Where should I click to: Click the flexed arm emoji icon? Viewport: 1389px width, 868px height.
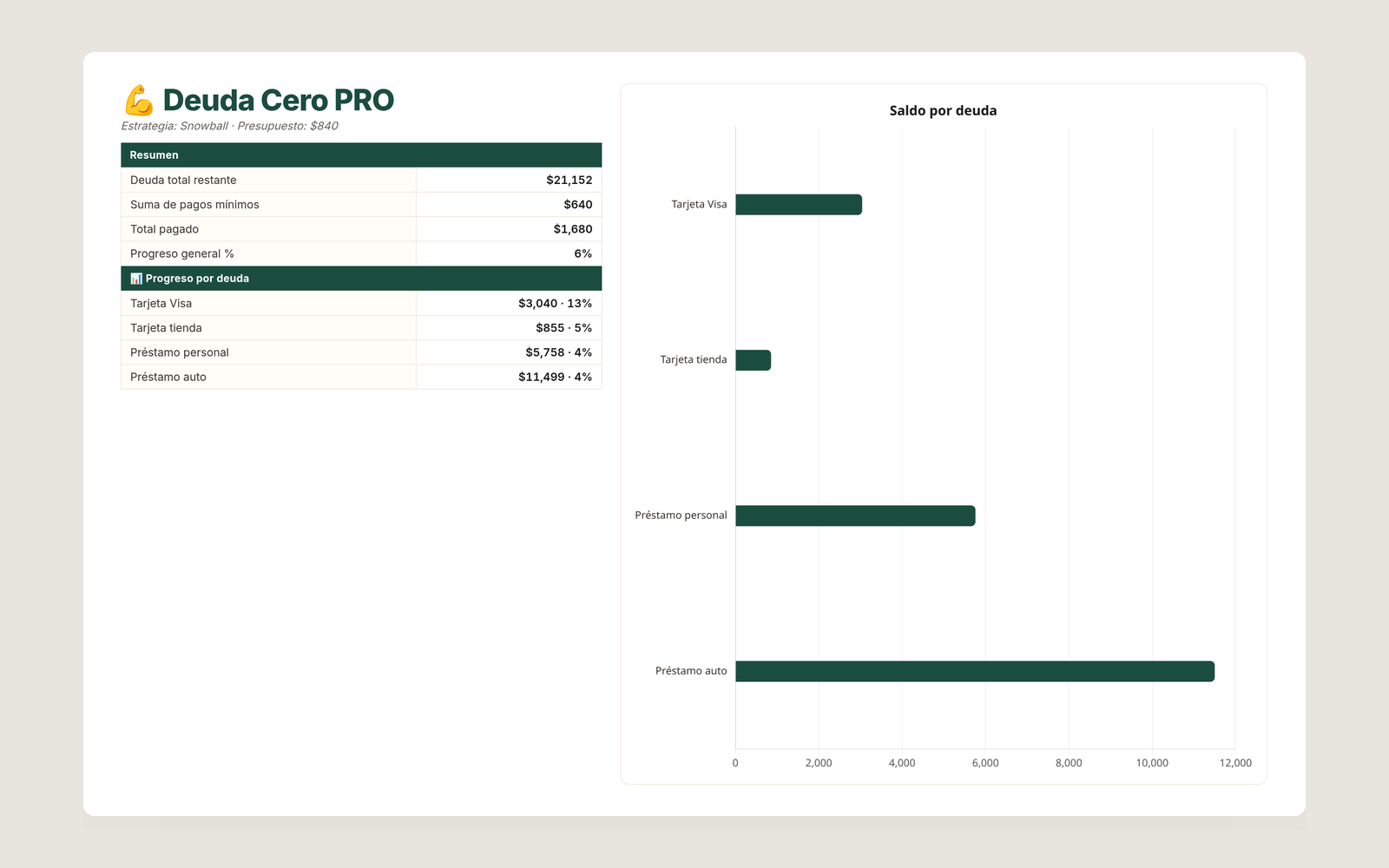[x=139, y=101]
